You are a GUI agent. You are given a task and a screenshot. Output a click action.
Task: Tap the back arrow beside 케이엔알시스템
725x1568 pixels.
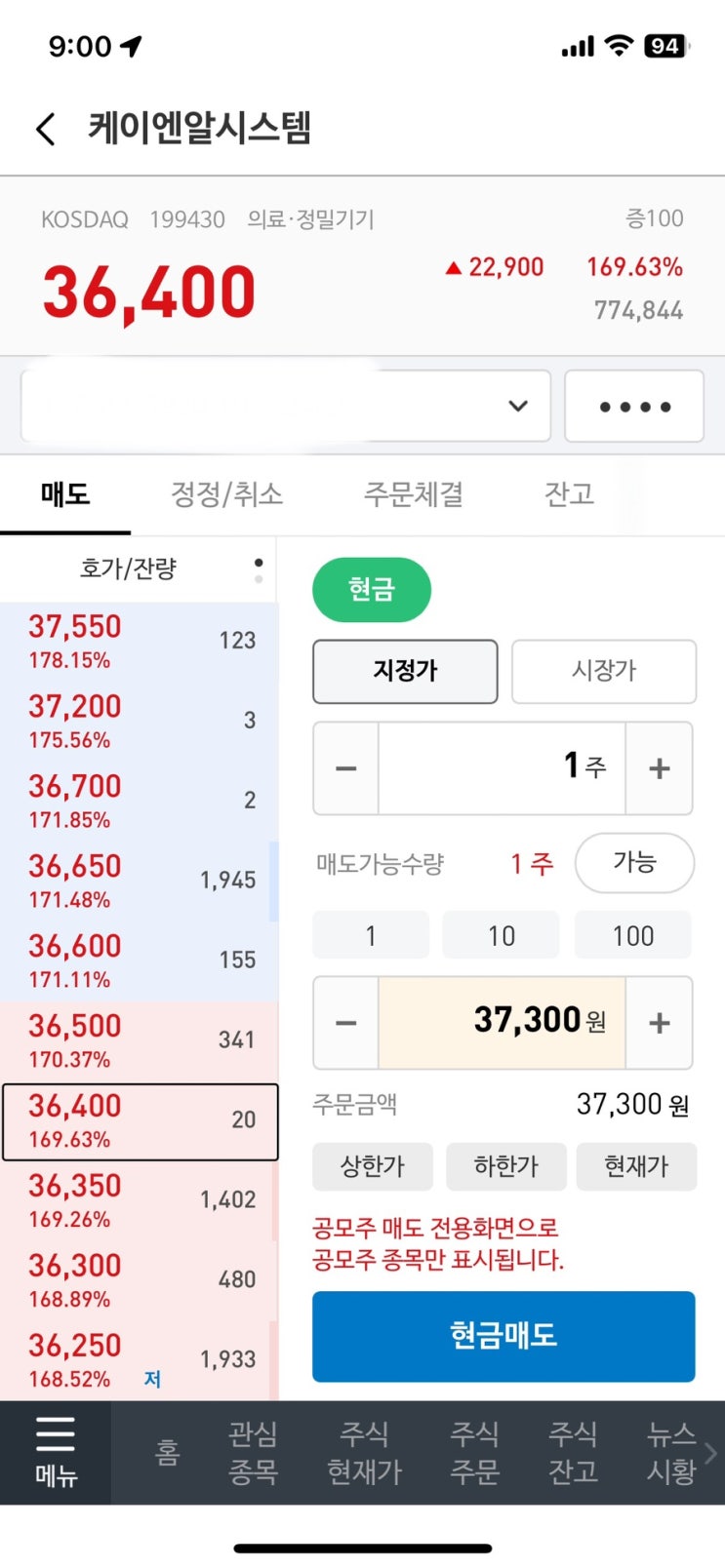pos(45,129)
